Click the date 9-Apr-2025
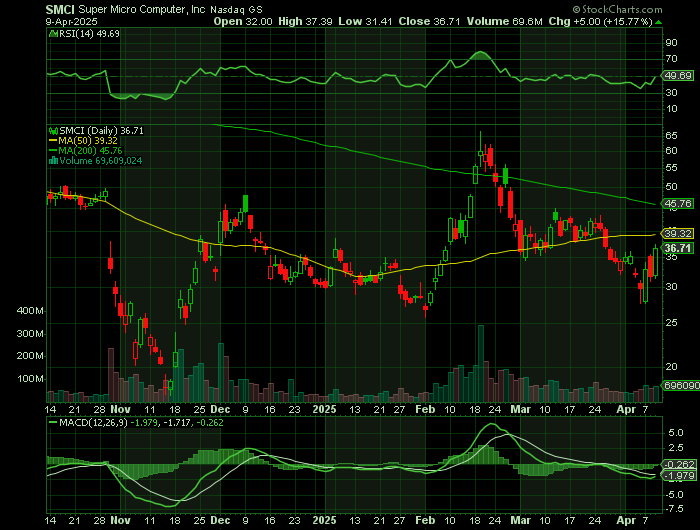700x530 pixels. pyautogui.click(x=71, y=21)
